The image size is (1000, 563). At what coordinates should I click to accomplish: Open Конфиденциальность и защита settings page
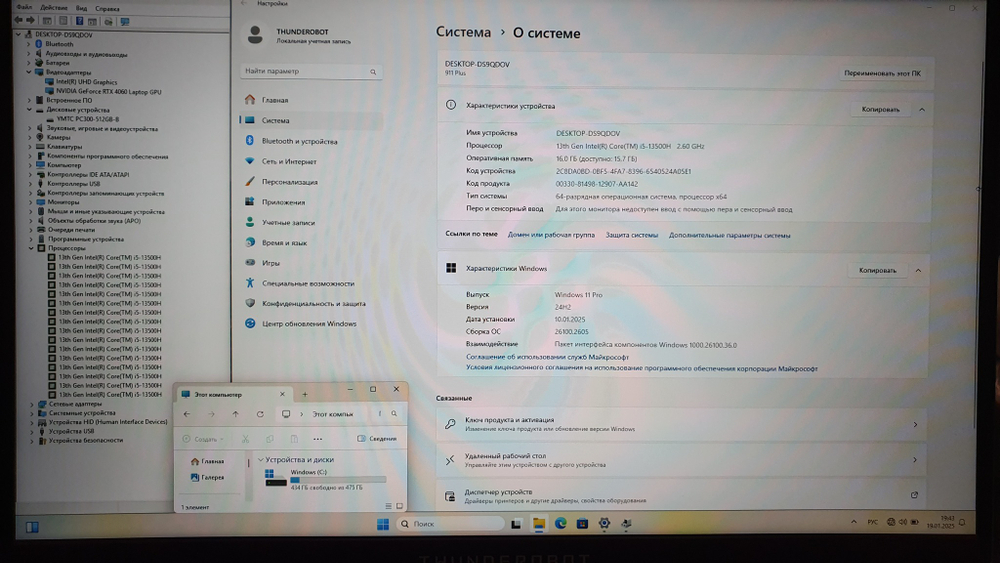pos(314,303)
